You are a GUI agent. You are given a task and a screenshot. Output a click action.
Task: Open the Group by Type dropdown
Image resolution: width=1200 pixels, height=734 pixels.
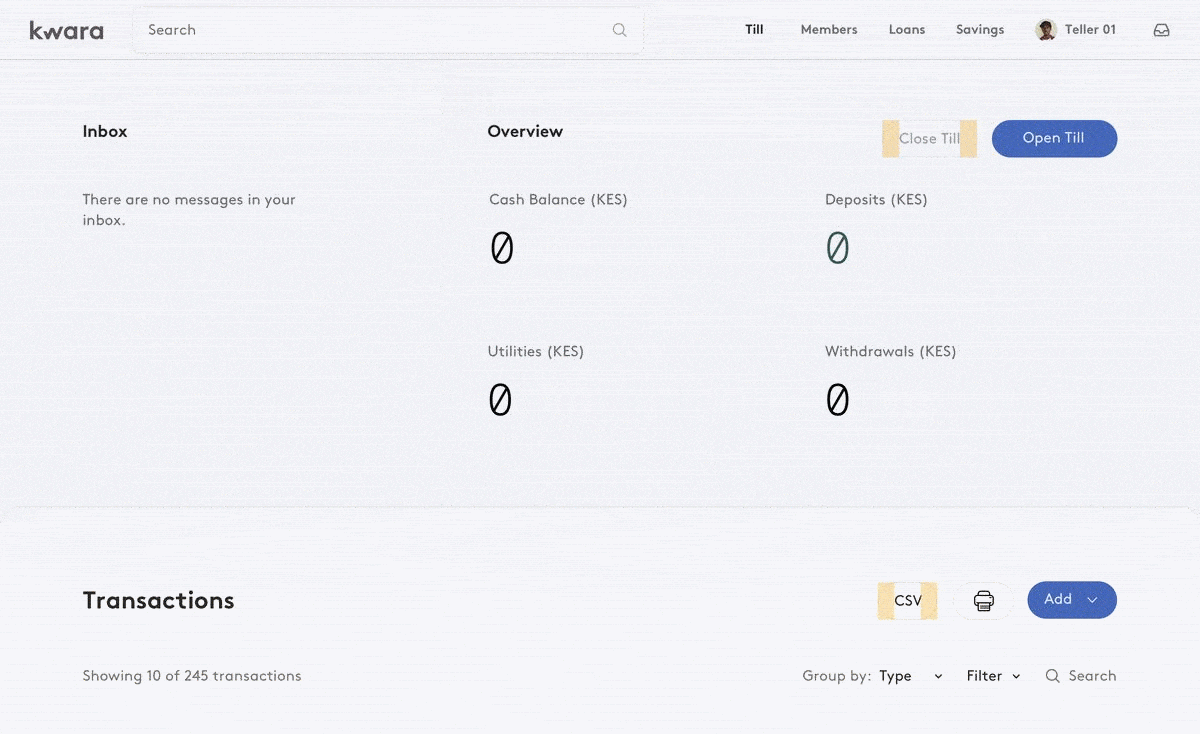point(910,676)
